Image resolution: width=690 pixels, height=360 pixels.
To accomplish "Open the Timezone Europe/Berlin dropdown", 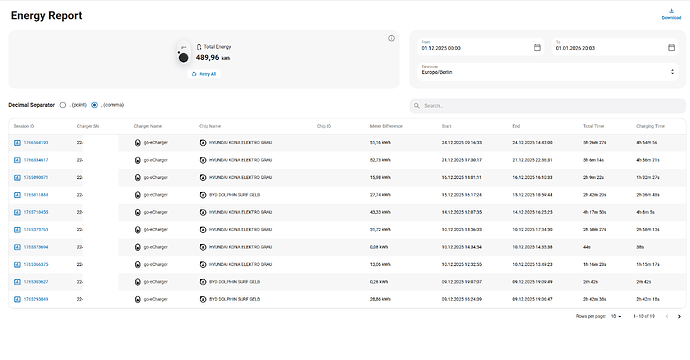I will coord(547,71).
